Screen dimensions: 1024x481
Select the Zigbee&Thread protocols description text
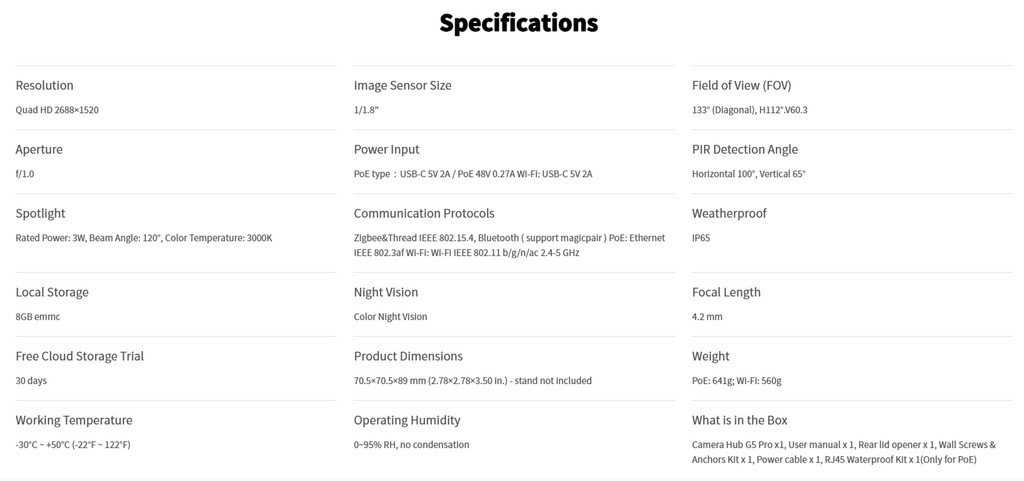[509, 245]
